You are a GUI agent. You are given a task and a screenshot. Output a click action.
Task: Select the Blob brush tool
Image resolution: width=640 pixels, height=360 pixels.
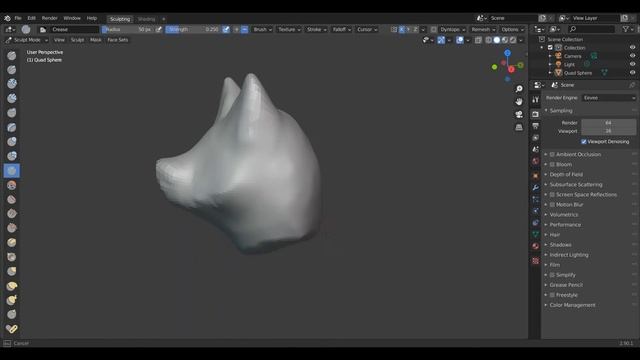(11, 156)
